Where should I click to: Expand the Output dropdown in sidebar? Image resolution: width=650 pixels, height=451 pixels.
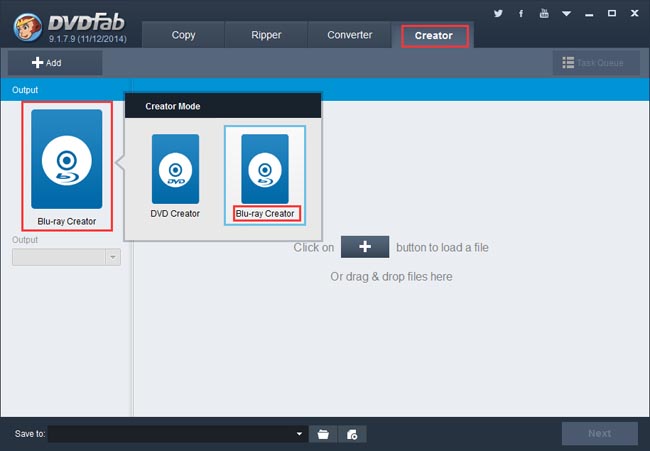(x=113, y=257)
